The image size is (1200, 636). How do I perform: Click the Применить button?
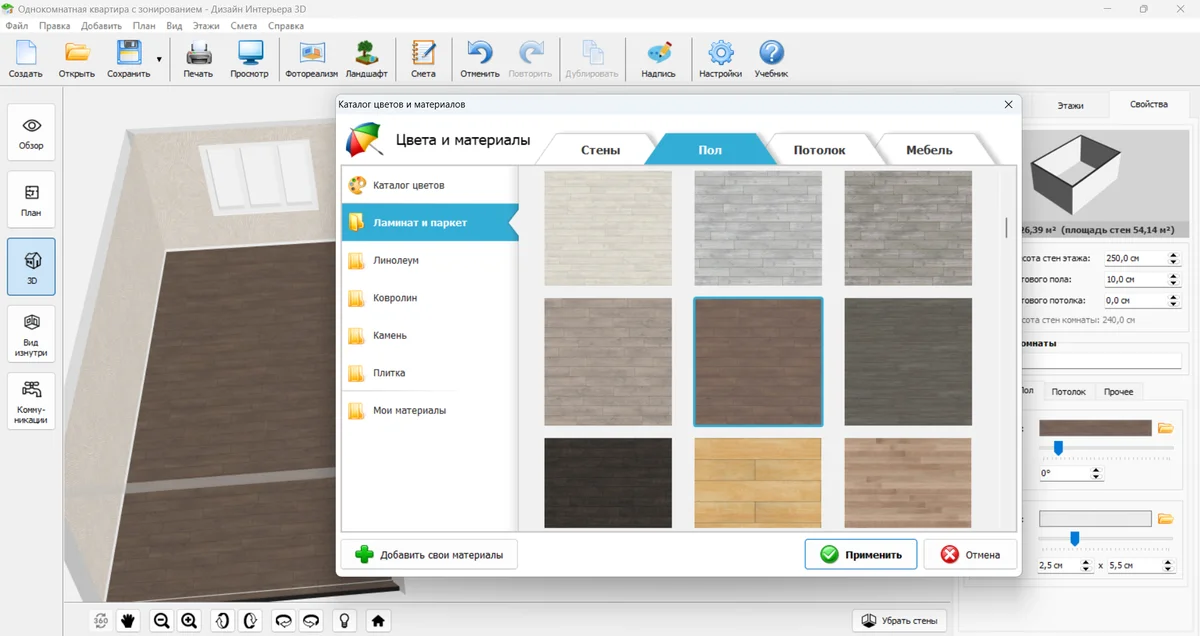[860, 554]
